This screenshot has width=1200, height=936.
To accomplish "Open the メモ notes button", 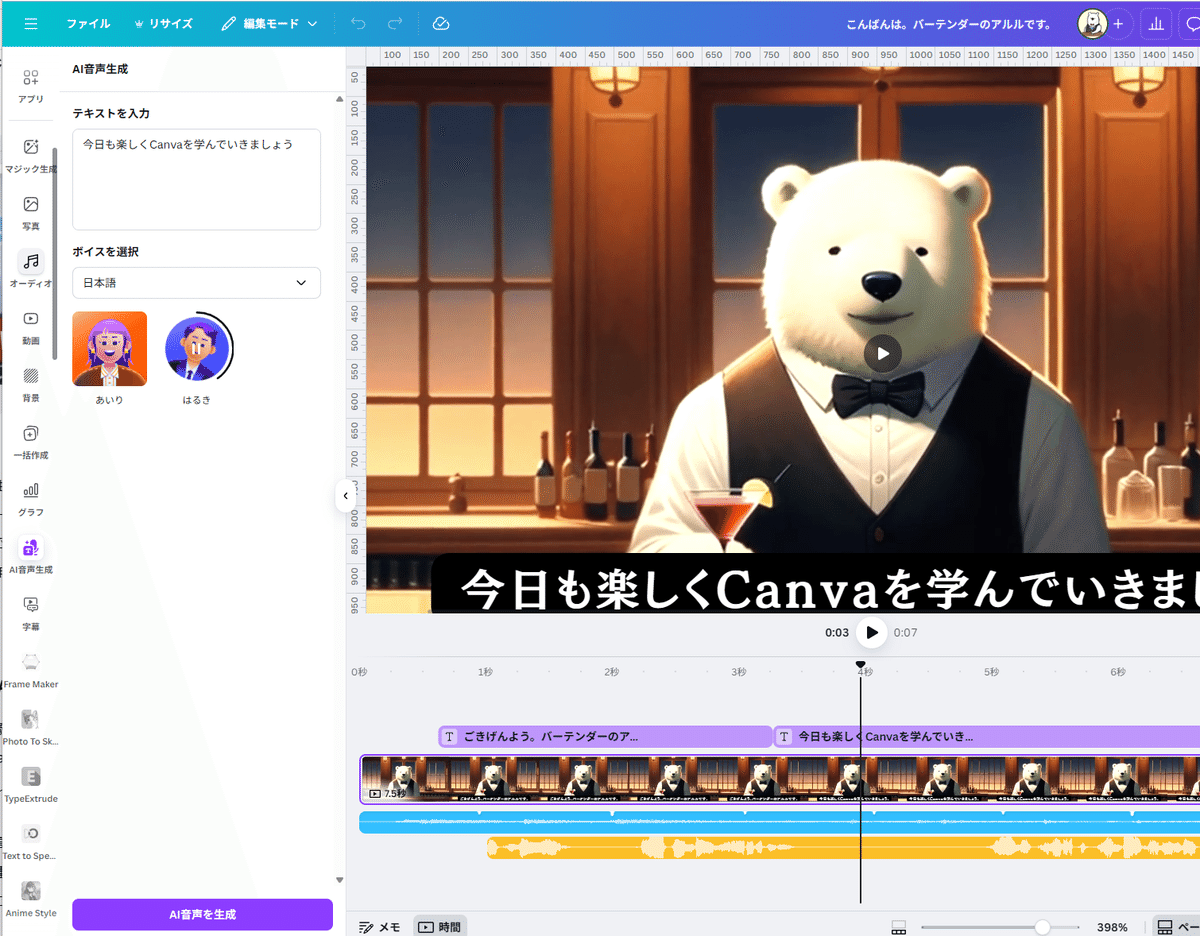I will tap(379, 927).
